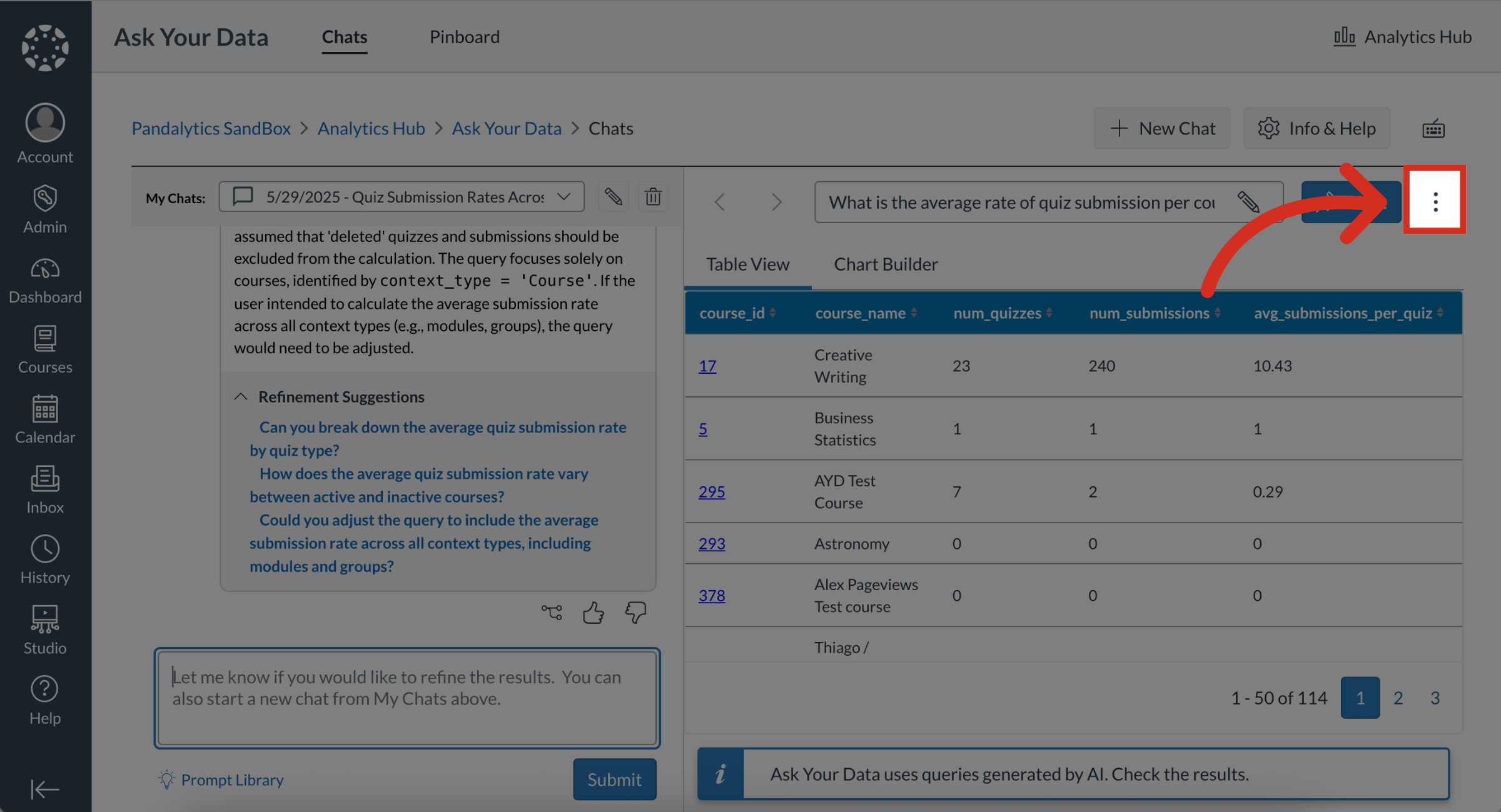Edit the query title with pencil icon
Screen dimensions: 1501x812
point(1248,203)
